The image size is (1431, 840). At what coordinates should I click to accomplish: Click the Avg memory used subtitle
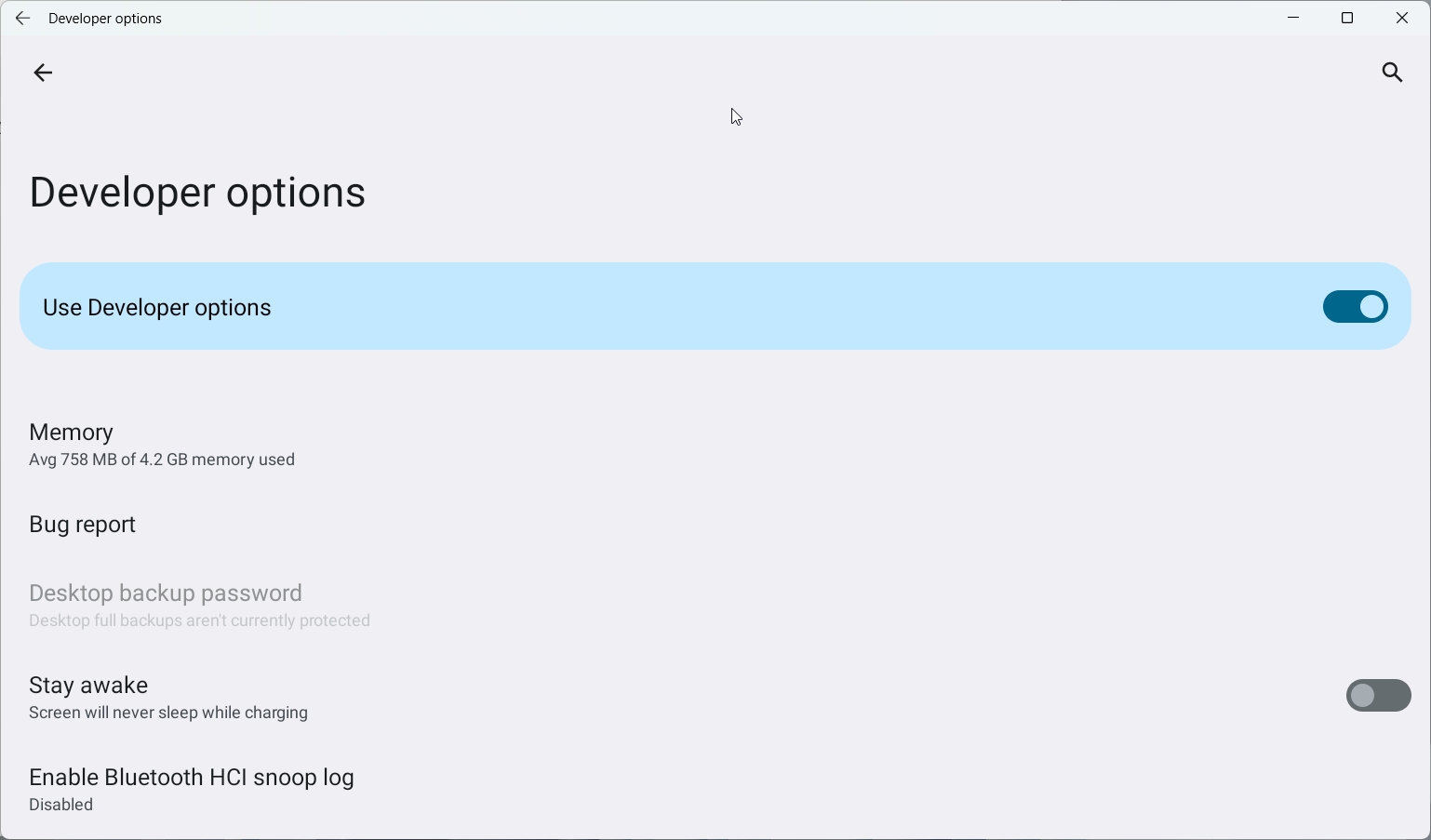point(161,459)
